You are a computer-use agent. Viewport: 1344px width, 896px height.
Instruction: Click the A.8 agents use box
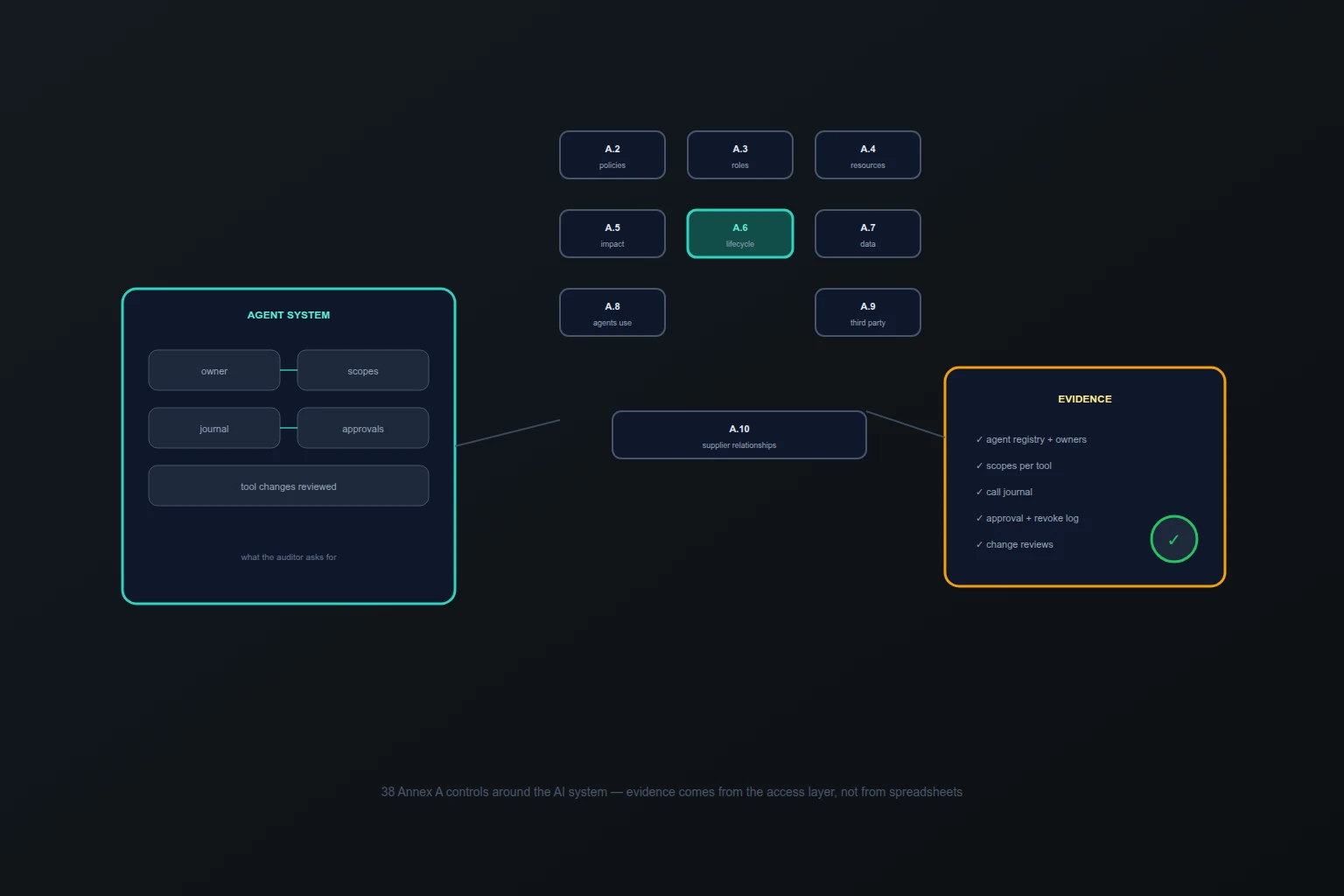[612, 312]
